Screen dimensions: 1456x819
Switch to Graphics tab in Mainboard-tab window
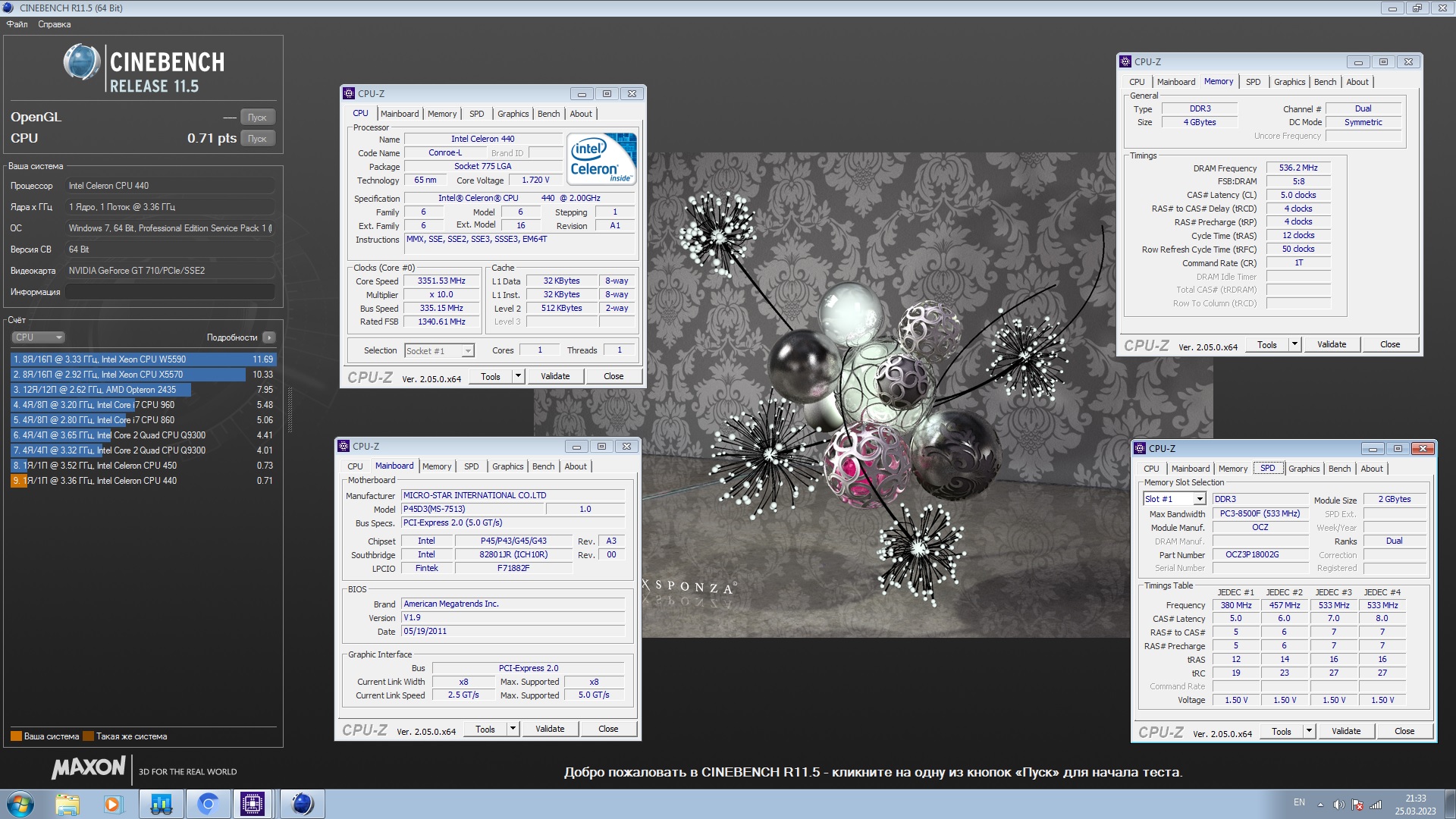coord(507,466)
